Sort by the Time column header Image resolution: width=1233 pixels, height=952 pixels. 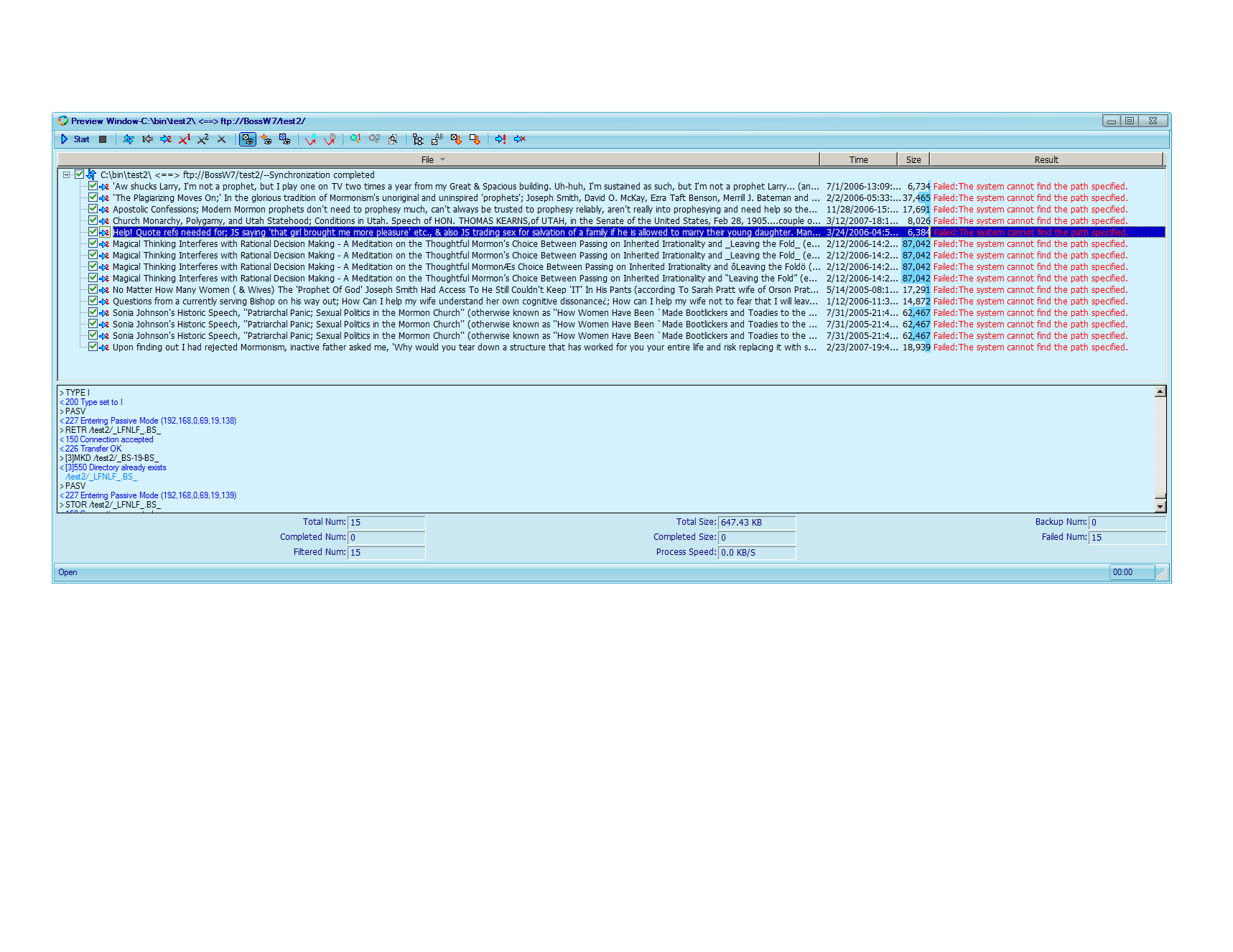coord(858,159)
